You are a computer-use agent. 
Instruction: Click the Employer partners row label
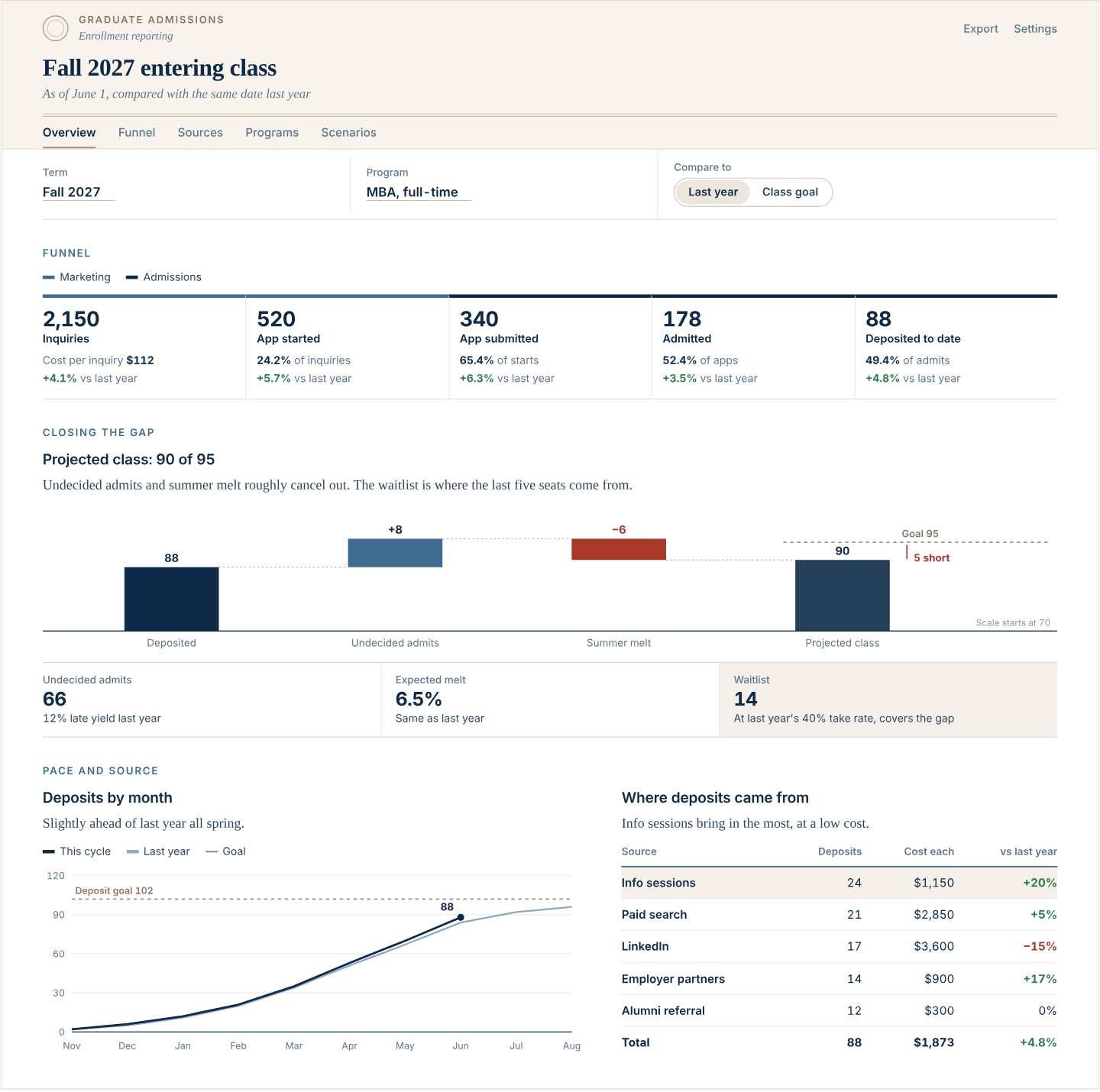(673, 979)
